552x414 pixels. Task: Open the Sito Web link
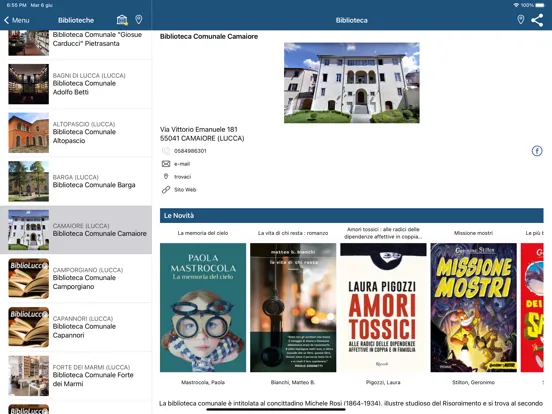point(185,190)
